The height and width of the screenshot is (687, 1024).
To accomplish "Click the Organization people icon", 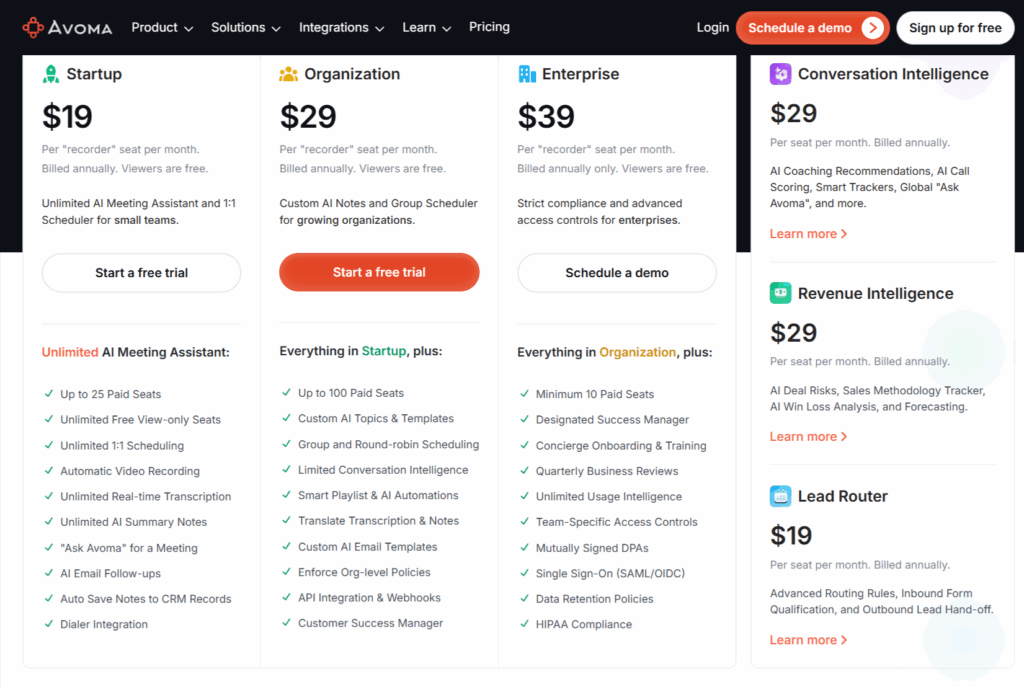I will [x=289, y=74].
